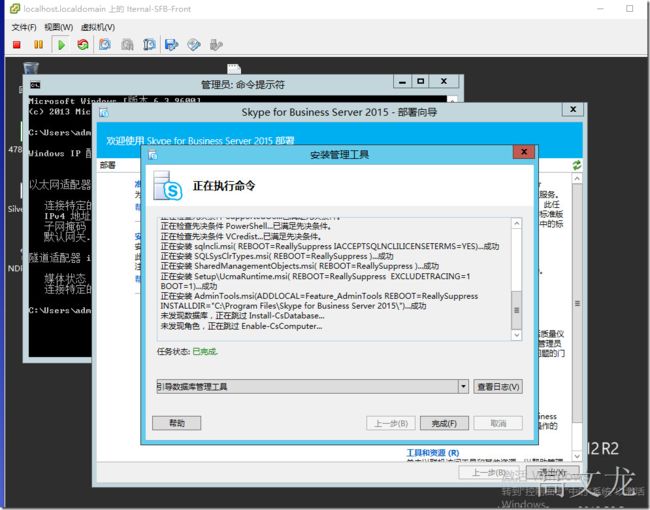650x510 pixels.
Task: Click the 查看日志(V) button
Action: point(498,386)
